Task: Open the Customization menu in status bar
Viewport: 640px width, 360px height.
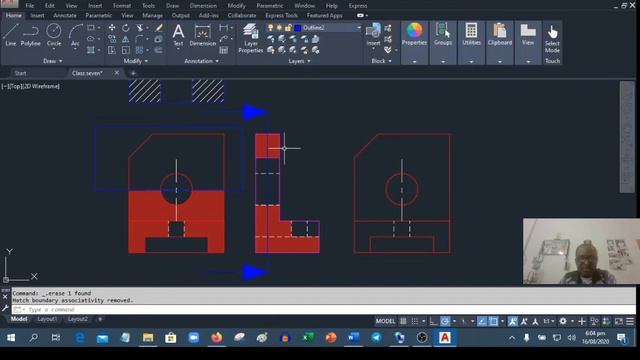Action: (x=630, y=322)
